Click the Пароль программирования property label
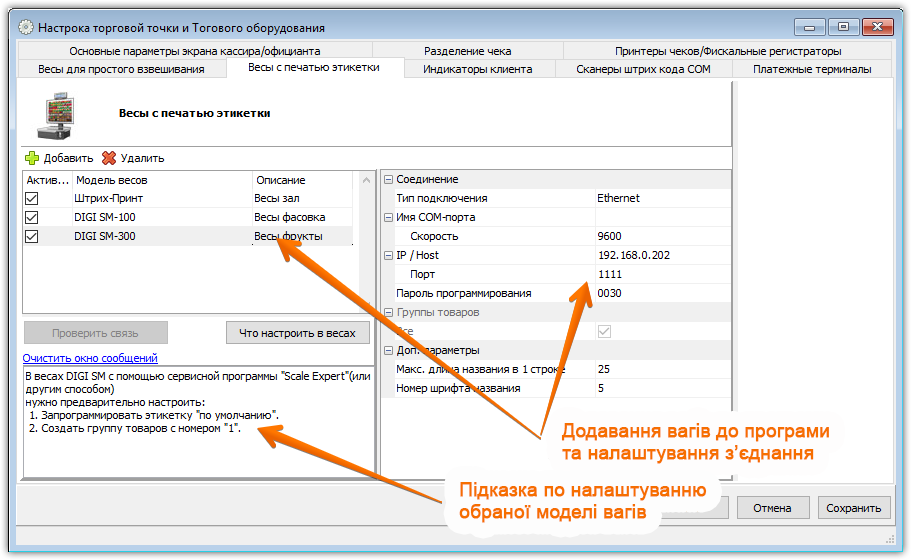The image size is (911, 560). tap(464, 293)
